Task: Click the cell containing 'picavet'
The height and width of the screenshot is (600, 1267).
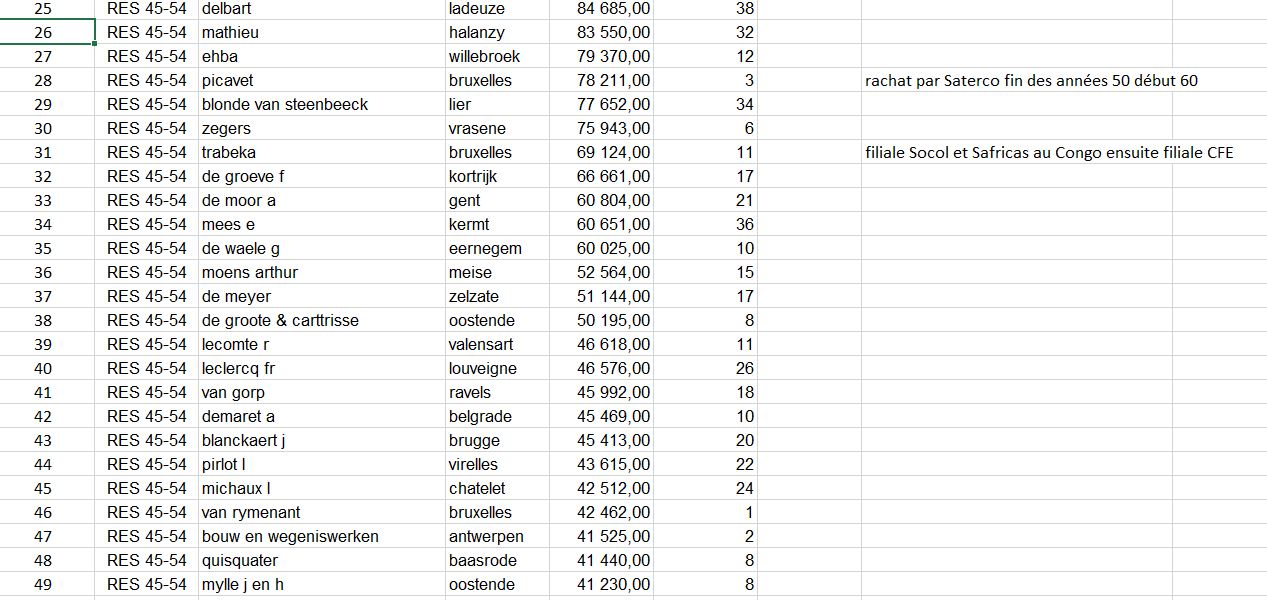Action: (x=228, y=80)
